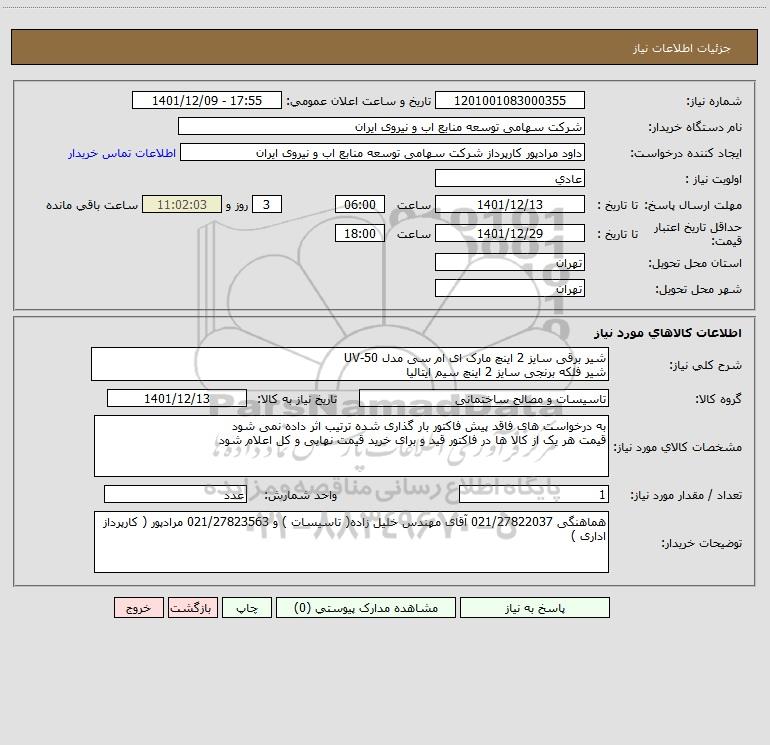This screenshot has height=745, width=770.
Task: Click the شماره نیاز label
Action: (x=714, y=102)
